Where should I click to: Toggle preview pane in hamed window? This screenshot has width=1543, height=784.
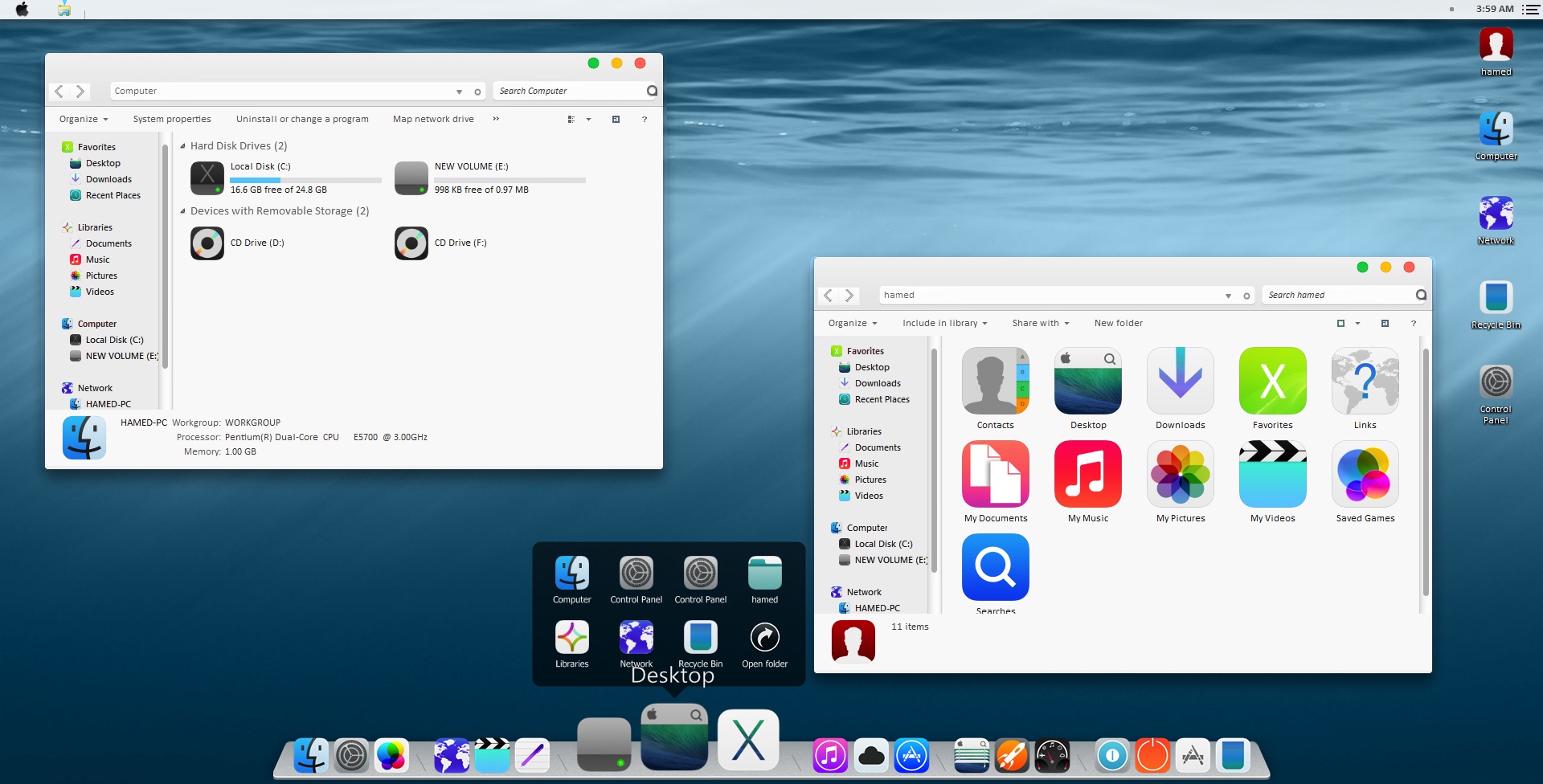tap(1385, 324)
